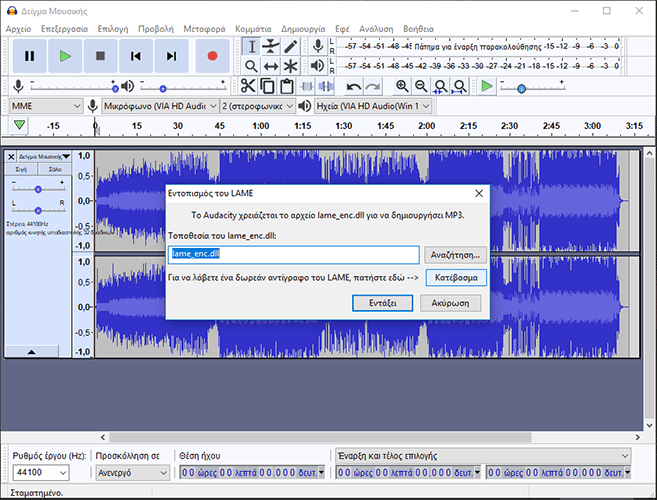Screen dimensions: 657x500
Task: Select the Time Shift tool
Action: 271,66
